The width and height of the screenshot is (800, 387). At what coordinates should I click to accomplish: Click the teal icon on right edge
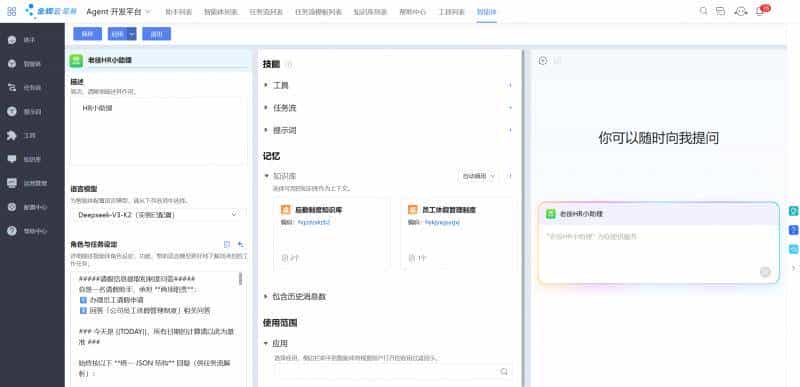point(793,211)
